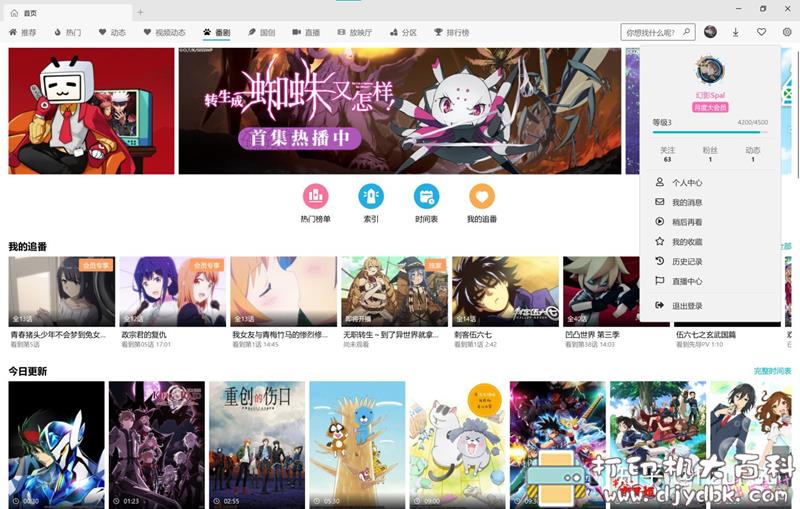
Task: Click the star icon for 我的收藏
Action: [x=660, y=241]
